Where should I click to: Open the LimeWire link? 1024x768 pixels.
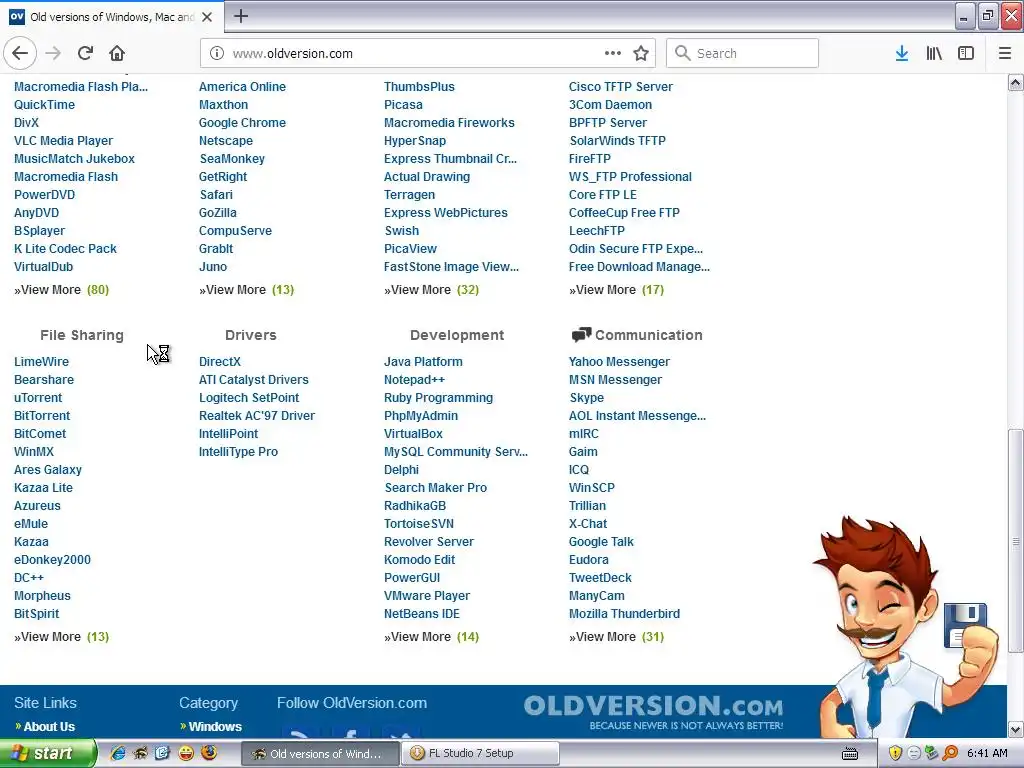pos(41,361)
